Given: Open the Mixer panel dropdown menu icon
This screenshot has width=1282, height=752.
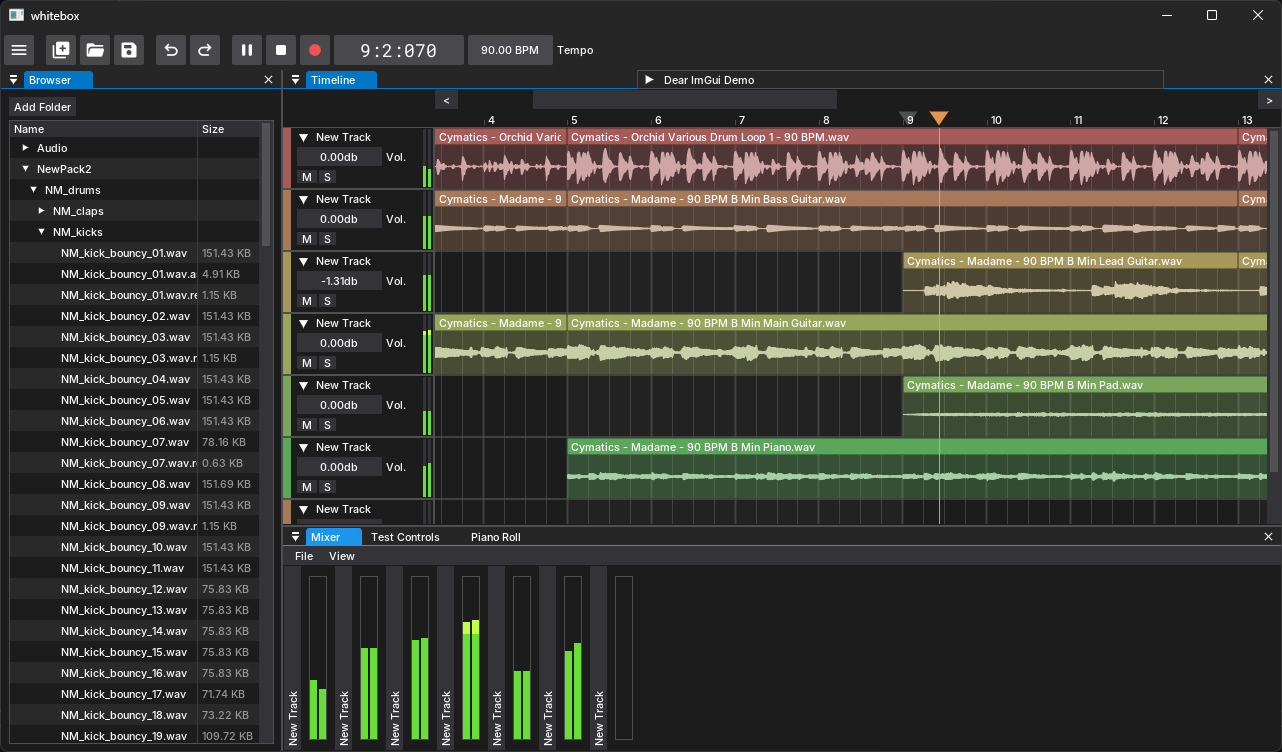Looking at the screenshot, I should pyautogui.click(x=296, y=537).
